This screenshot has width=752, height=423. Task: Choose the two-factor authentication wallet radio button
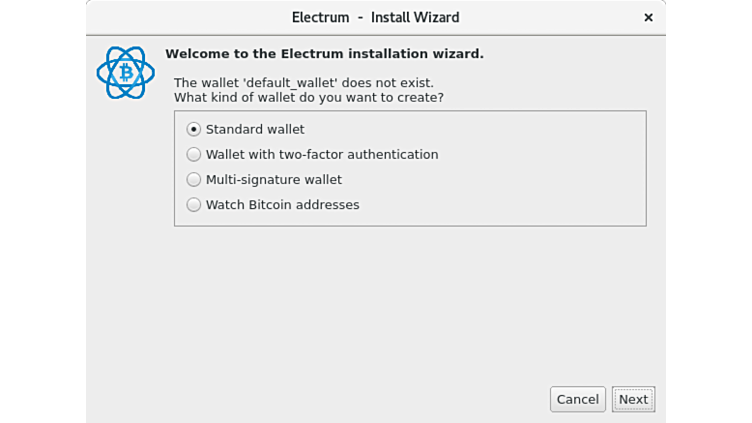pos(194,154)
